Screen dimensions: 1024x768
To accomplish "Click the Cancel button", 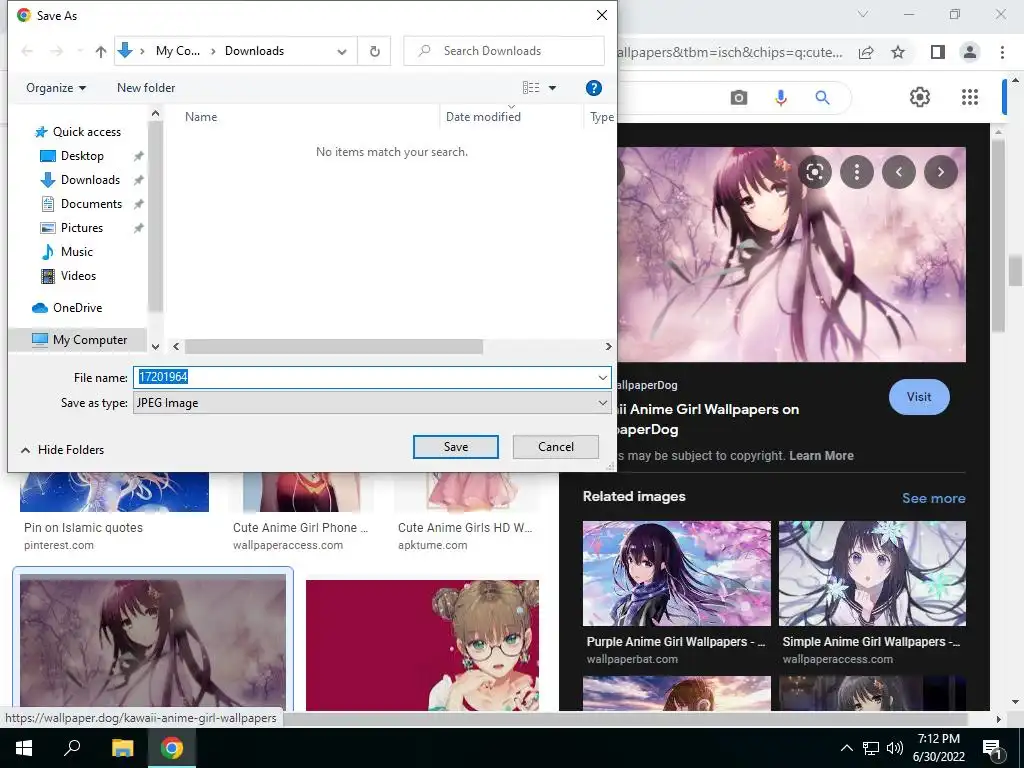I will pos(556,447).
